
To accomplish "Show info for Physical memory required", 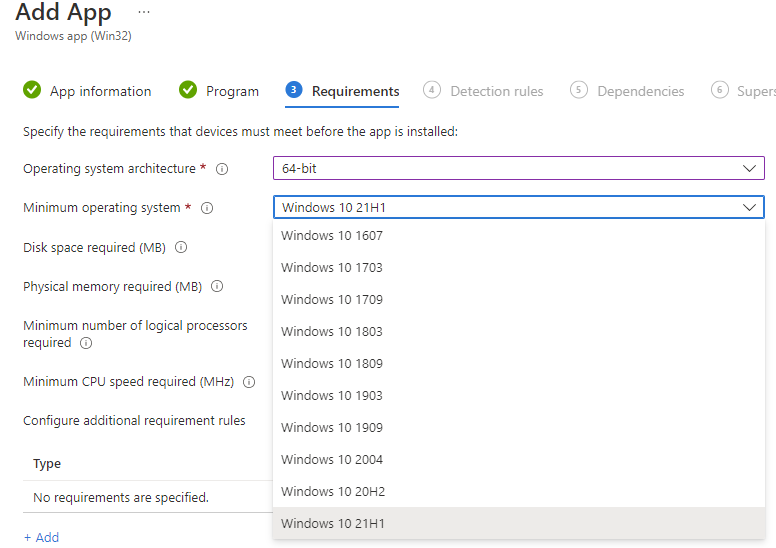I will 217,286.
